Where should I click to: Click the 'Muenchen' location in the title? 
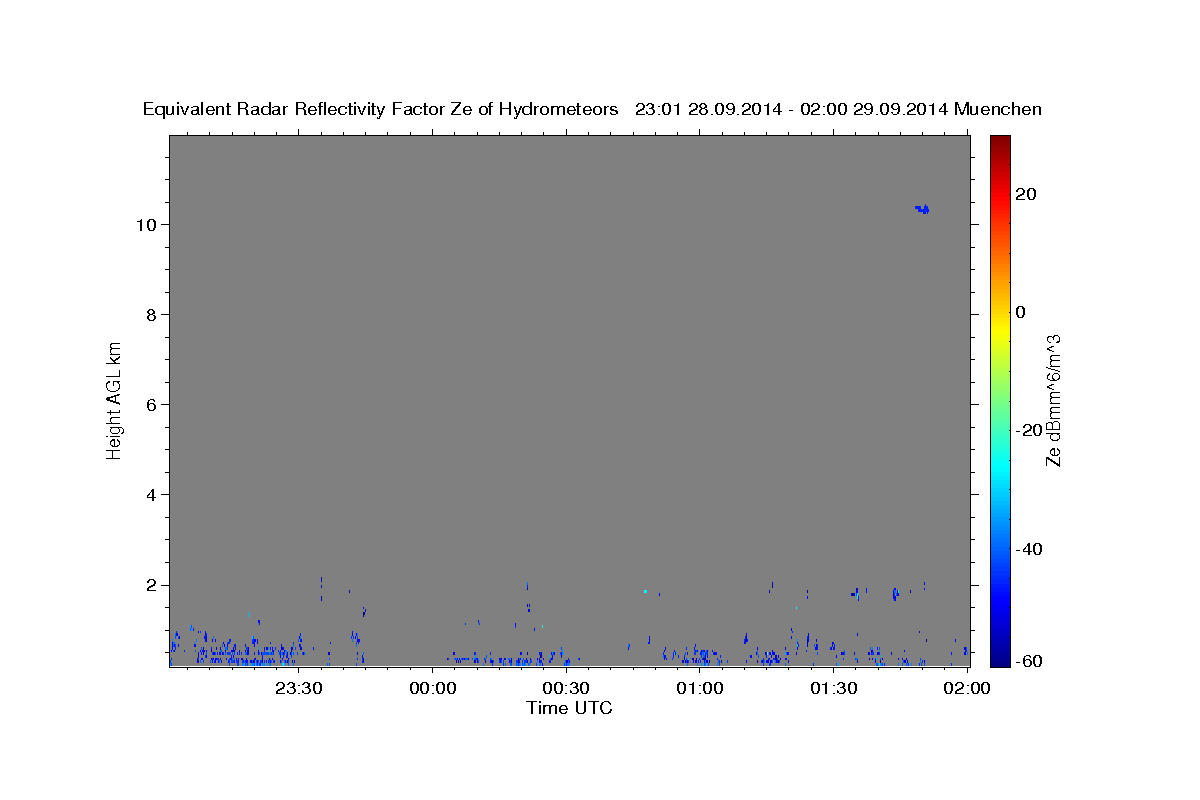[998, 109]
